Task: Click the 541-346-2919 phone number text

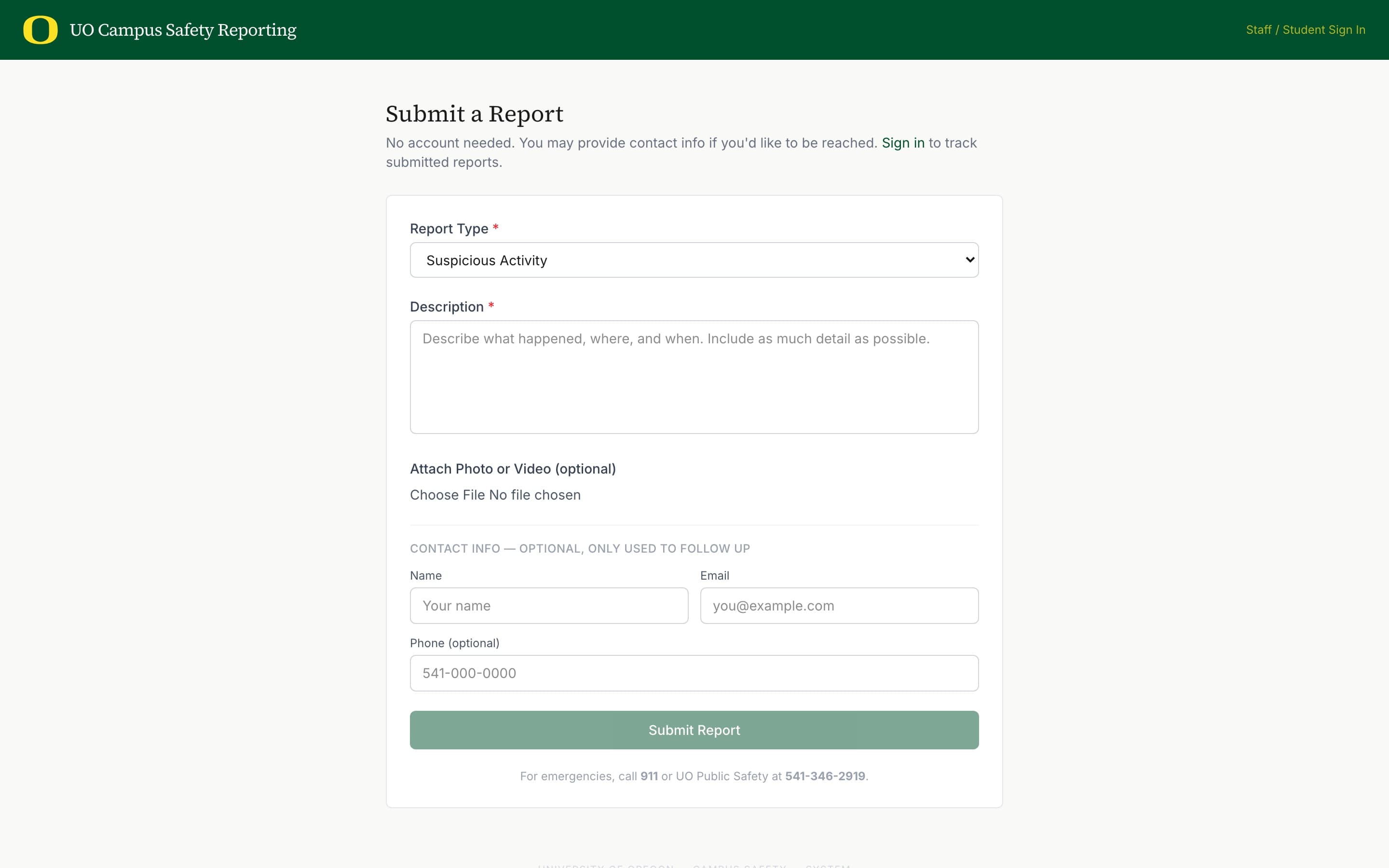Action: (825, 776)
